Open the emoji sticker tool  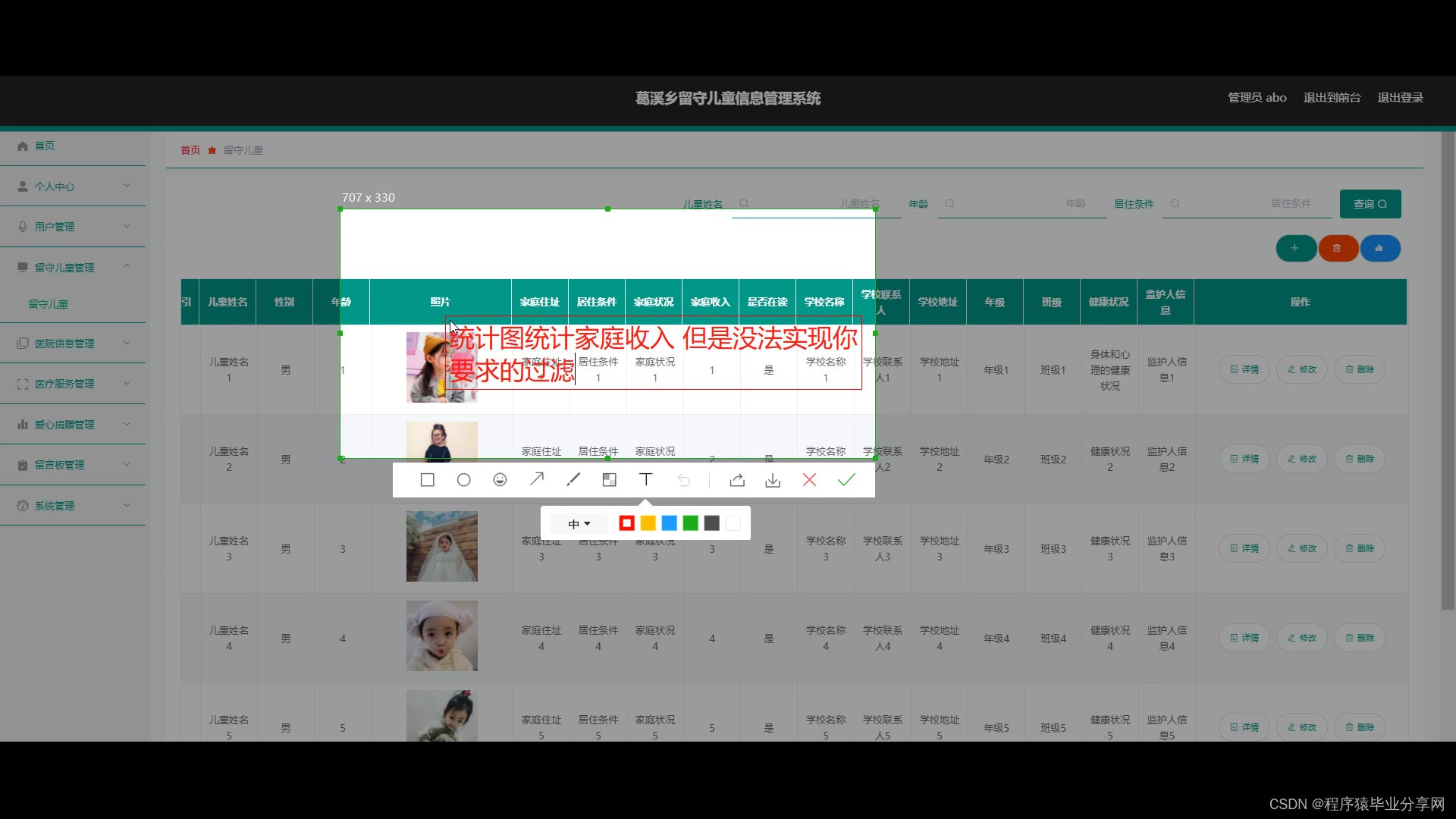pos(500,480)
